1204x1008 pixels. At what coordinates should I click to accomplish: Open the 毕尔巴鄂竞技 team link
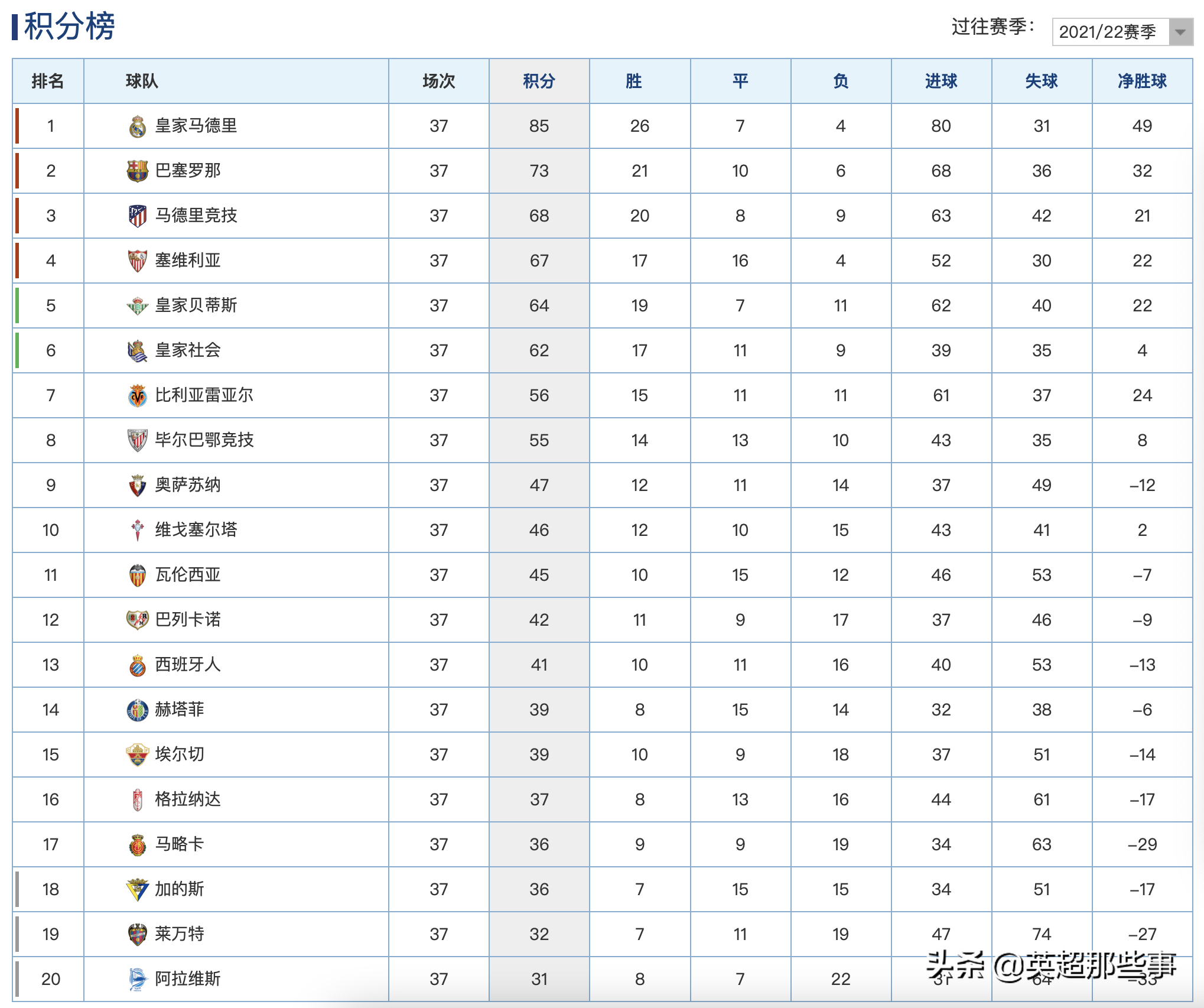click(x=204, y=440)
